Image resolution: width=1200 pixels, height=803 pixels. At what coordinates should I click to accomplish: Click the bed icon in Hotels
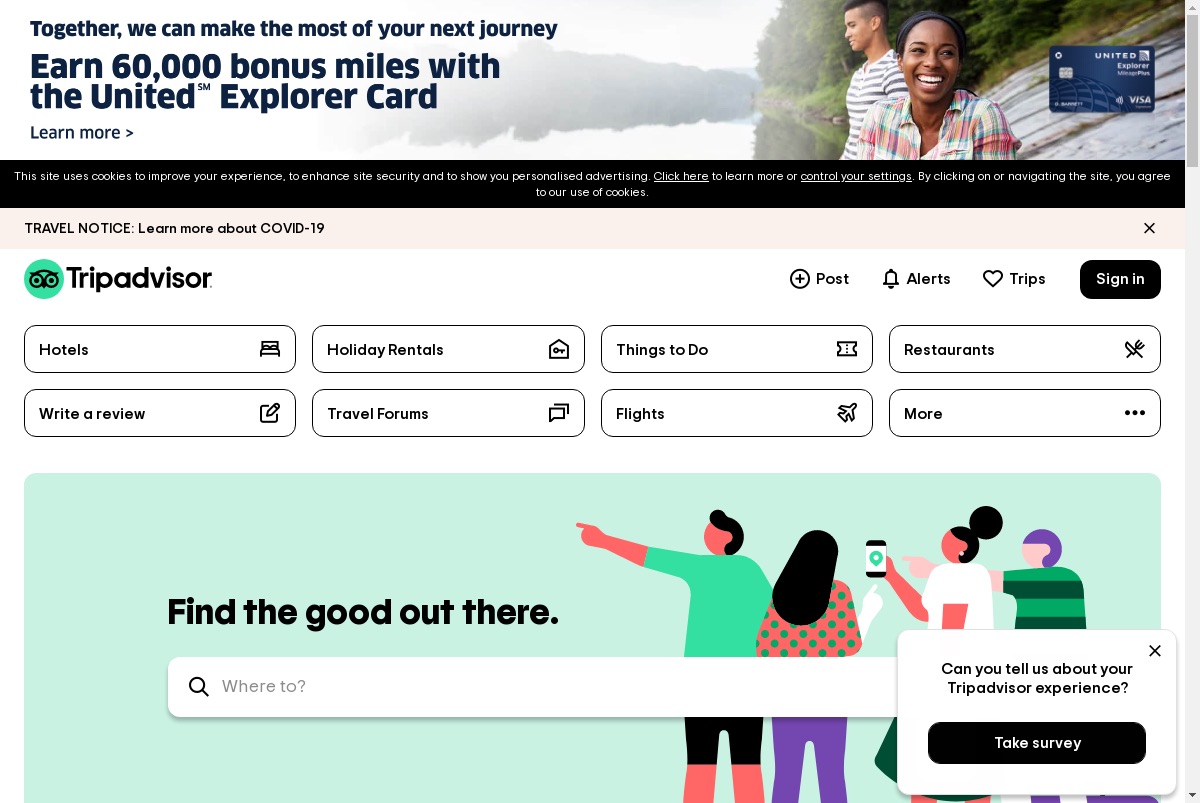pos(270,349)
